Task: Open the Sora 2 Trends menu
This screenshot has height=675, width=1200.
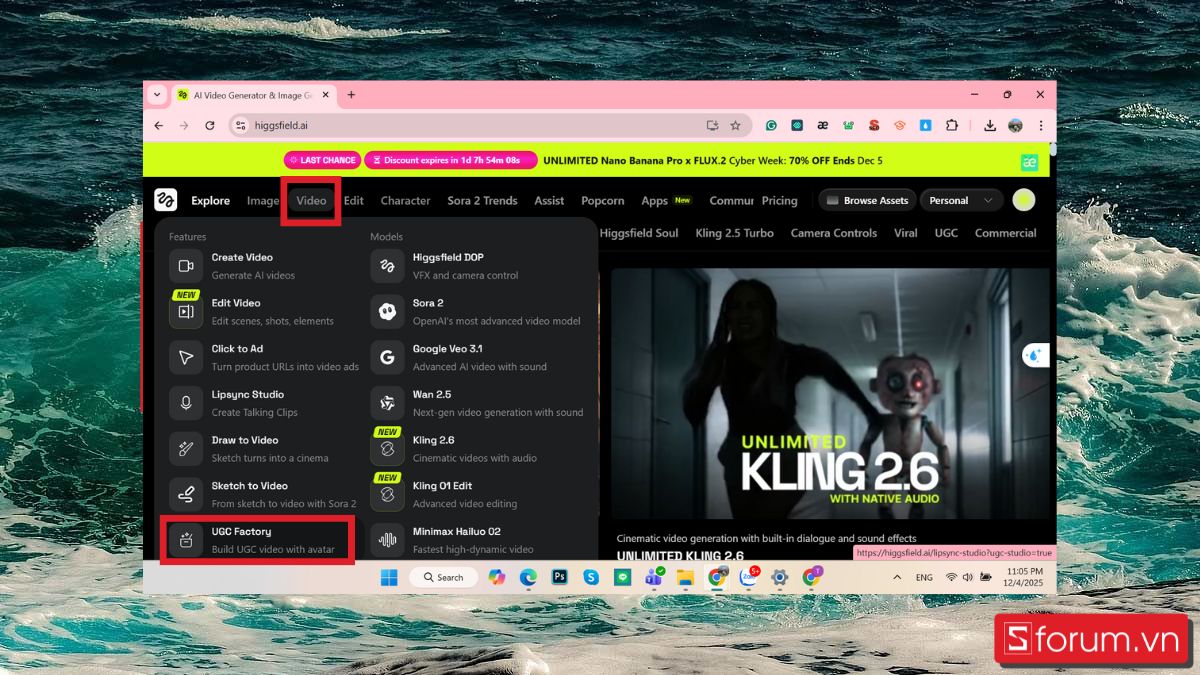Action: point(482,200)
